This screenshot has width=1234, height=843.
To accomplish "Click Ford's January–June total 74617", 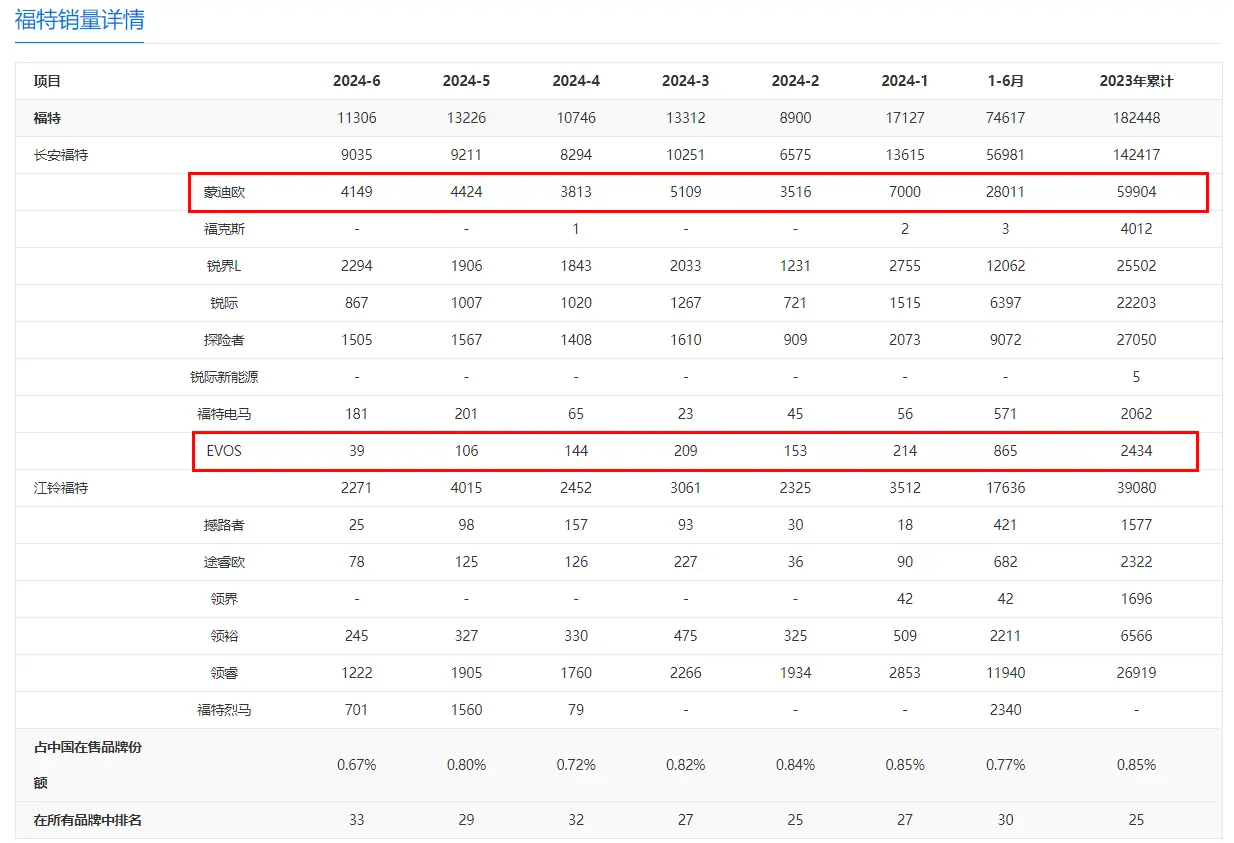I will [x=1005, y=118].
